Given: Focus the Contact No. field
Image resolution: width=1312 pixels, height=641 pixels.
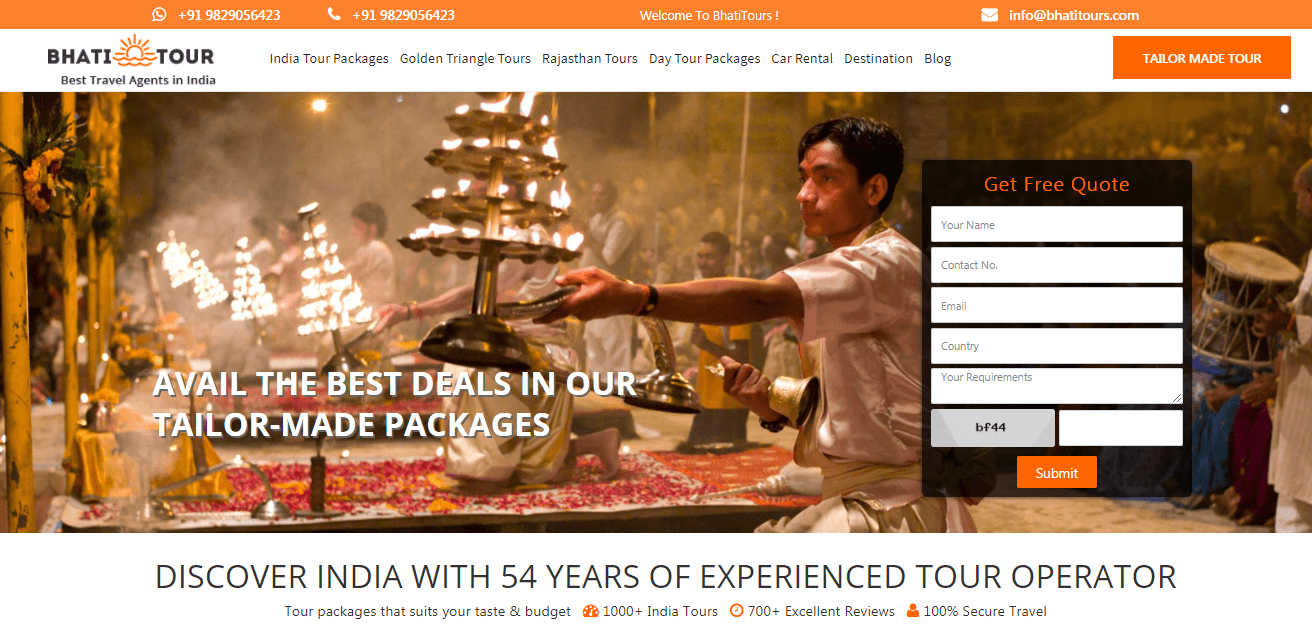Looking at the screenshot, I should [x=1056, y=265].
